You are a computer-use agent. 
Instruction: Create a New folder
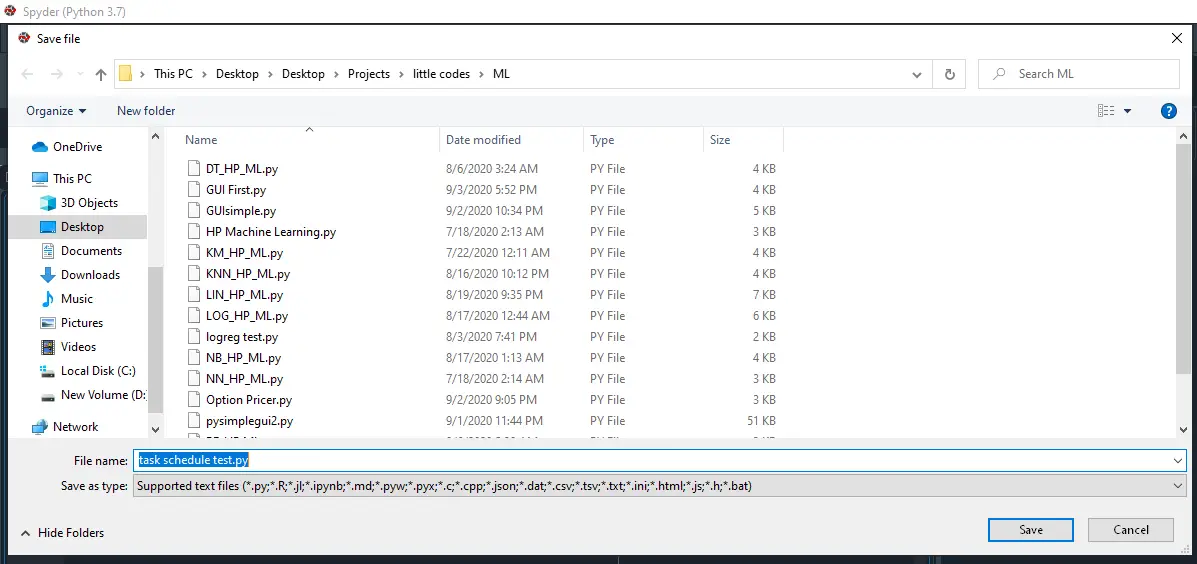(146, 111)
